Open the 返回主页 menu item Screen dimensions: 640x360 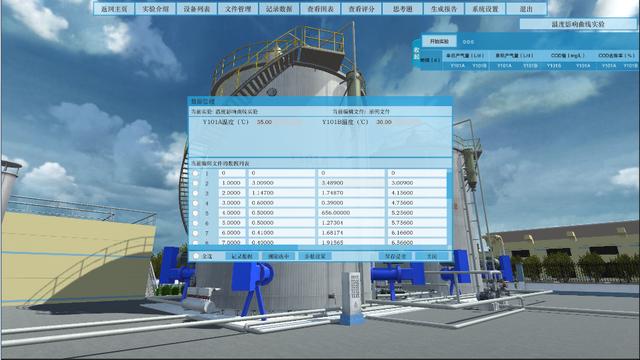pos(114,9)
